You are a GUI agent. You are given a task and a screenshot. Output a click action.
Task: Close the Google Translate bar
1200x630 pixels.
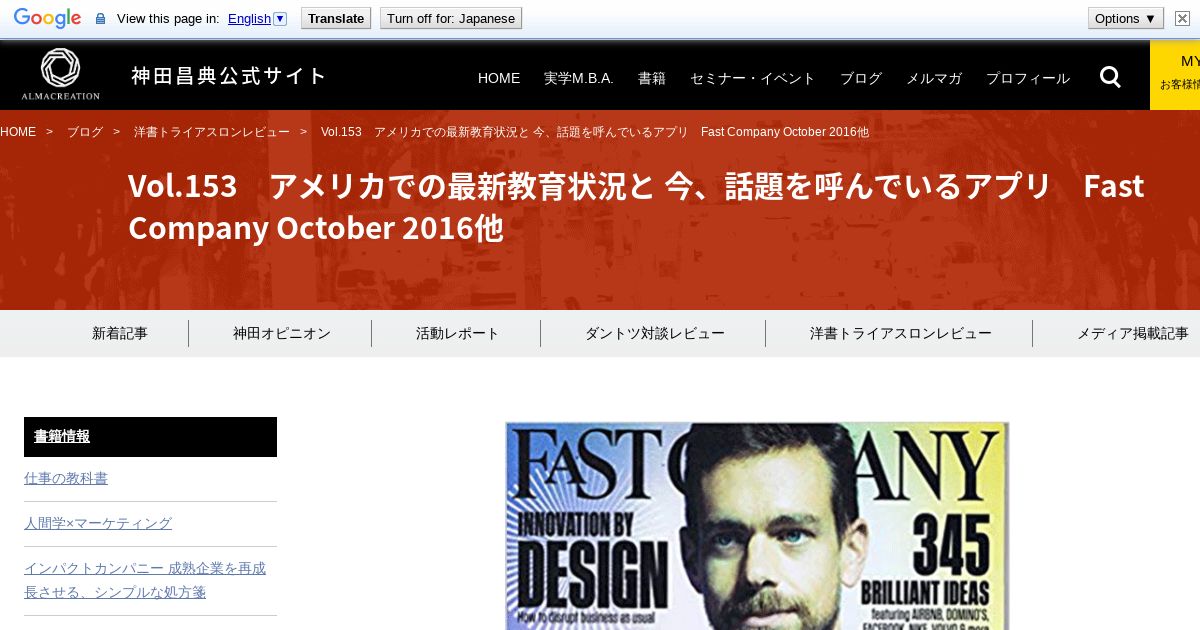(1182, 18)
